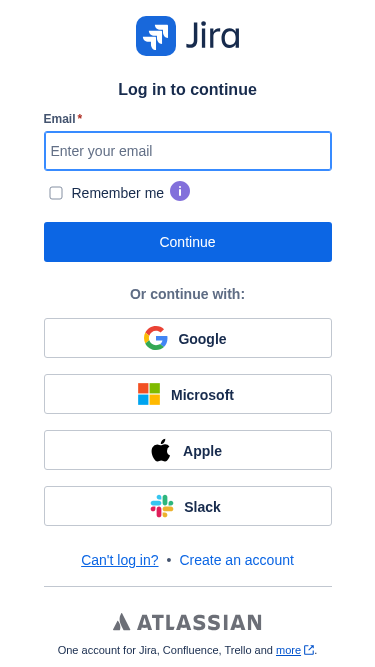Sign in via the Microsoft button label
The image size is (375, 667).
[202, 395]
